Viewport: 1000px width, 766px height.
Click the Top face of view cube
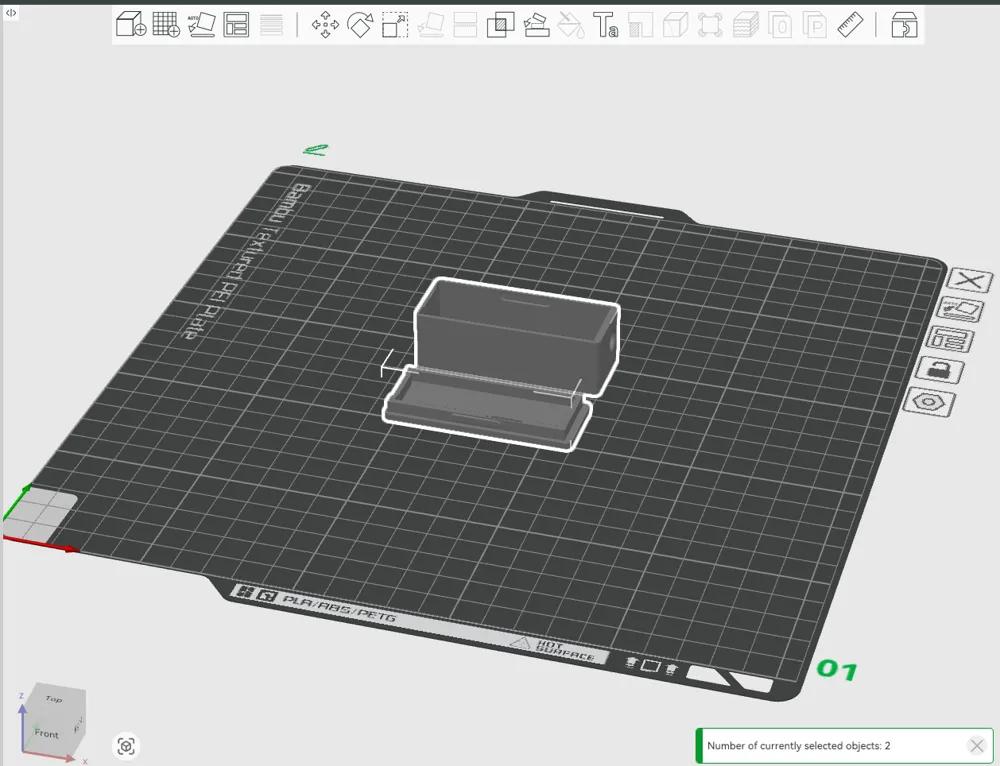coord(54,698)
